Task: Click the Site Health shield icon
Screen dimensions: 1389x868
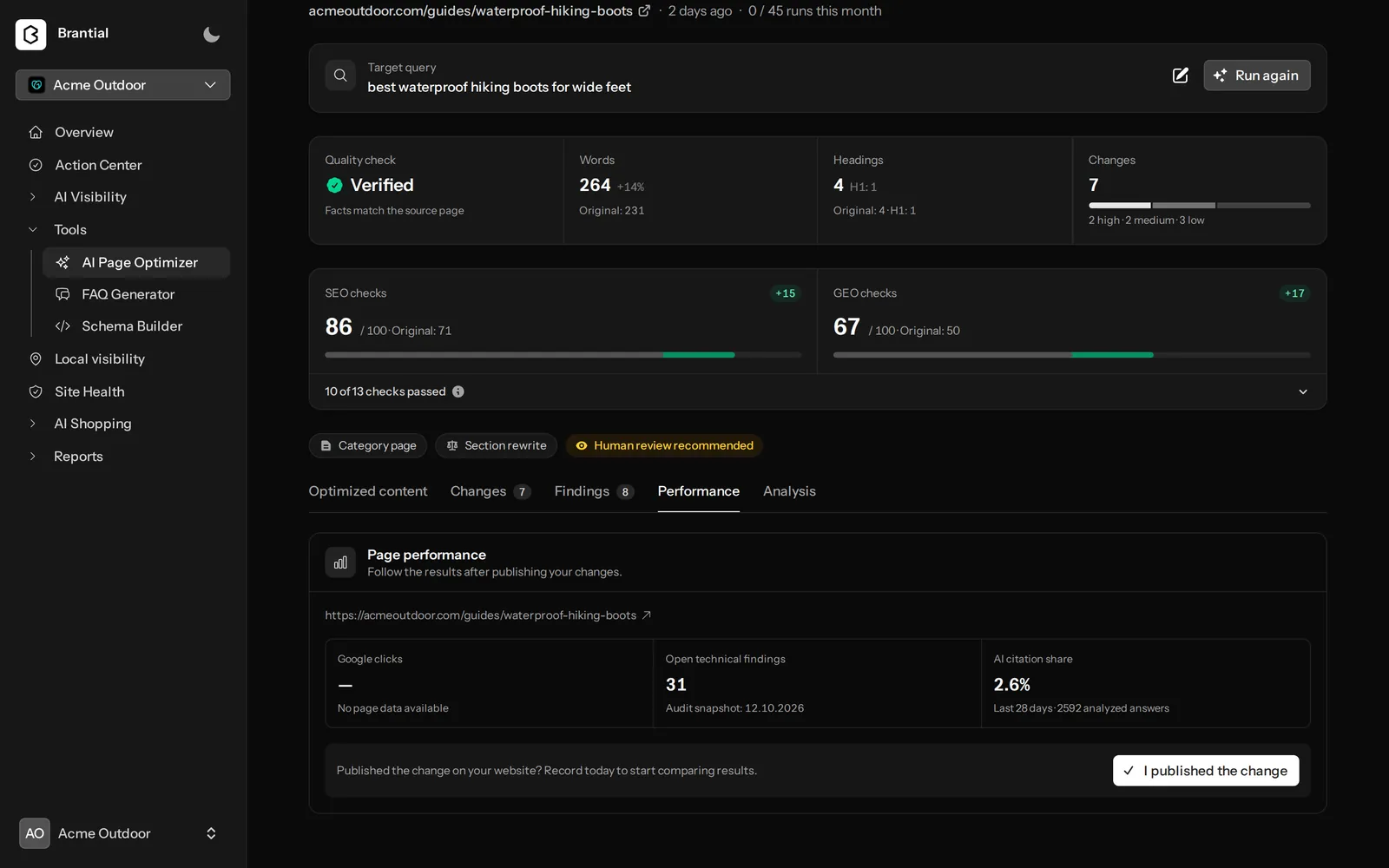Action: tap(36, 391)
